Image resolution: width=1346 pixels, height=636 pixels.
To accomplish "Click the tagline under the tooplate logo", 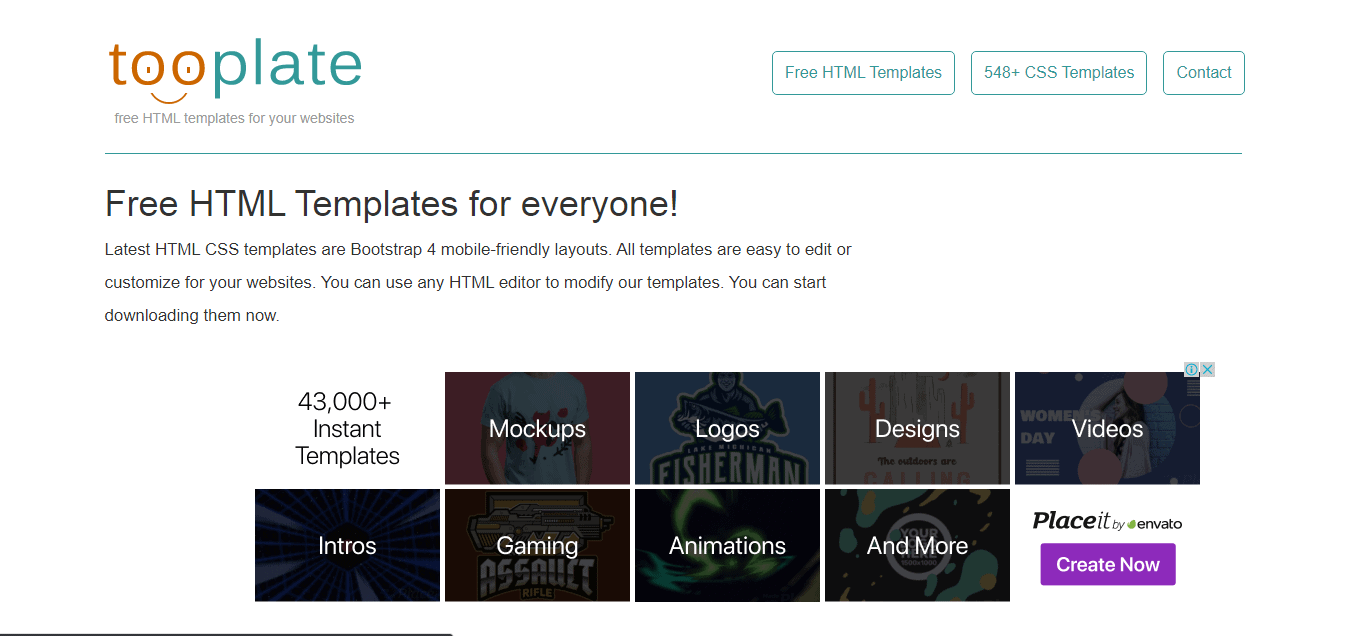I will (234, 117).
